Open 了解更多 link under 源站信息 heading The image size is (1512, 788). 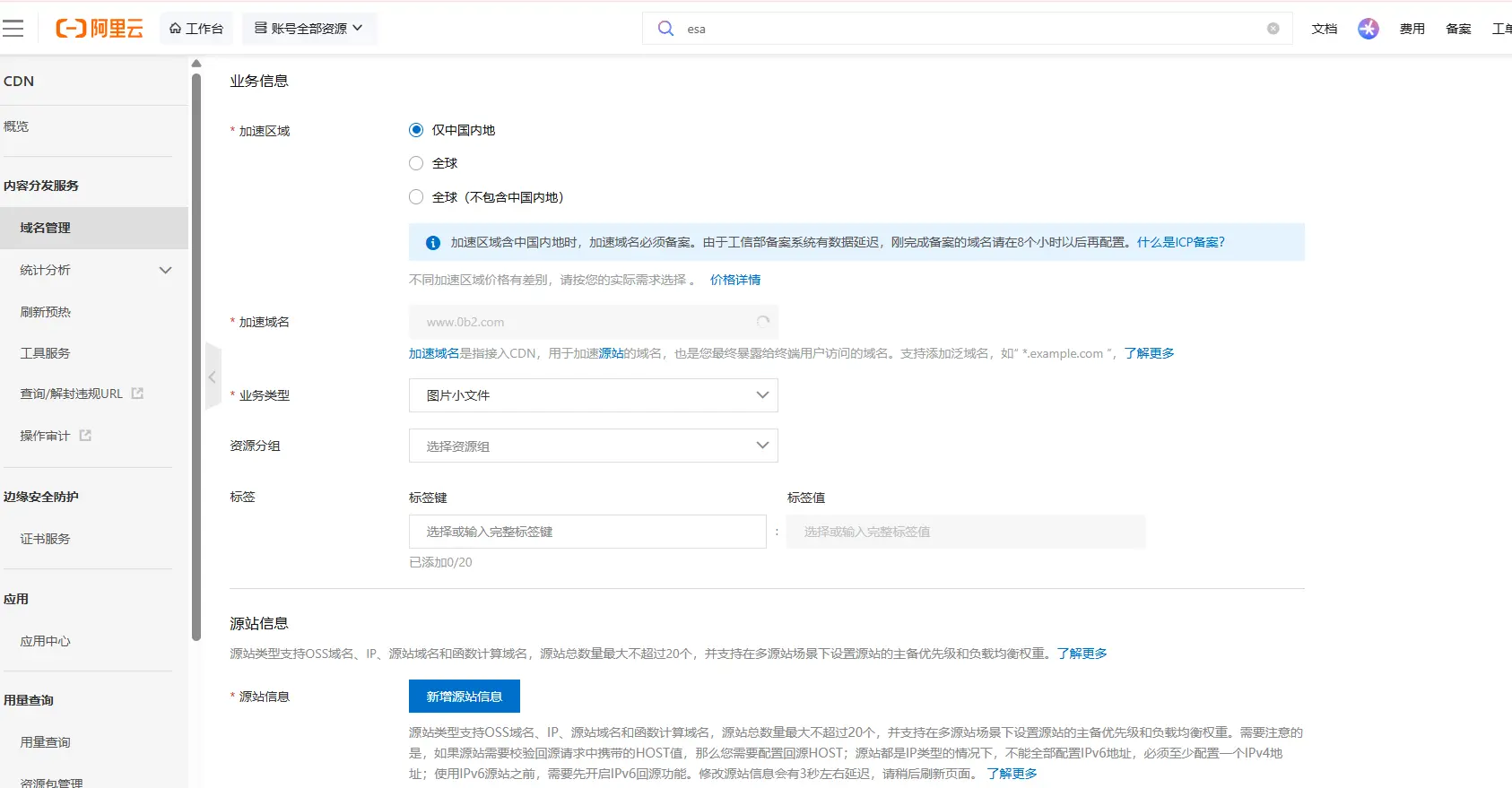1082,654
